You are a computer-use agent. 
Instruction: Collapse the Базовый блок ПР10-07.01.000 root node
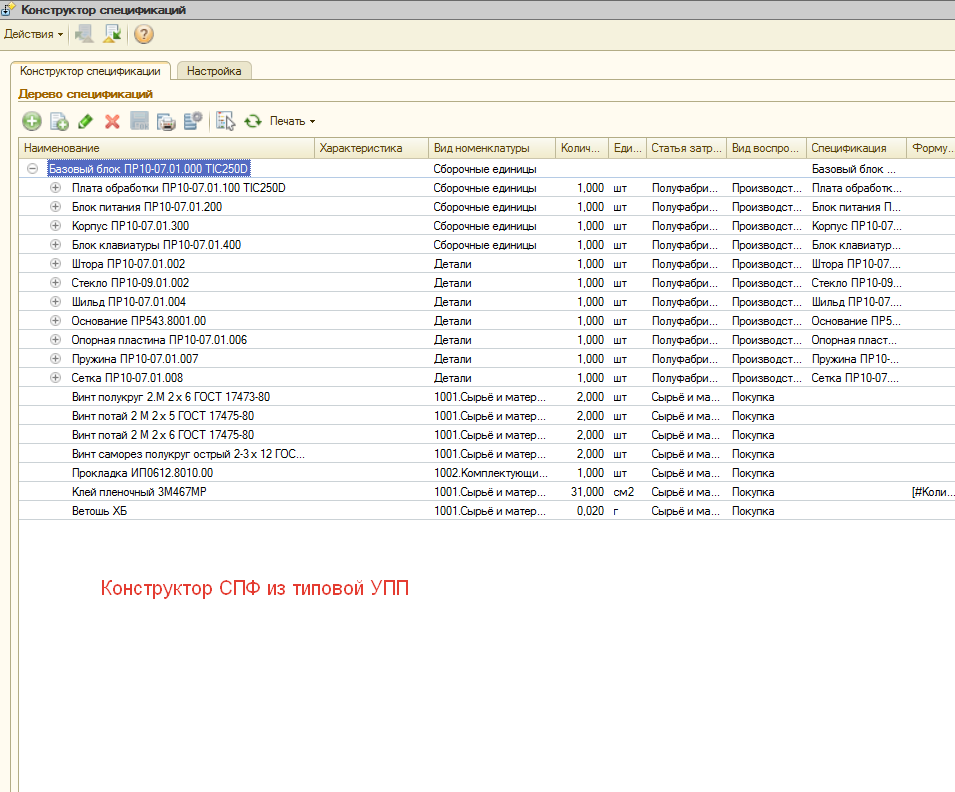tap(32, 169)
